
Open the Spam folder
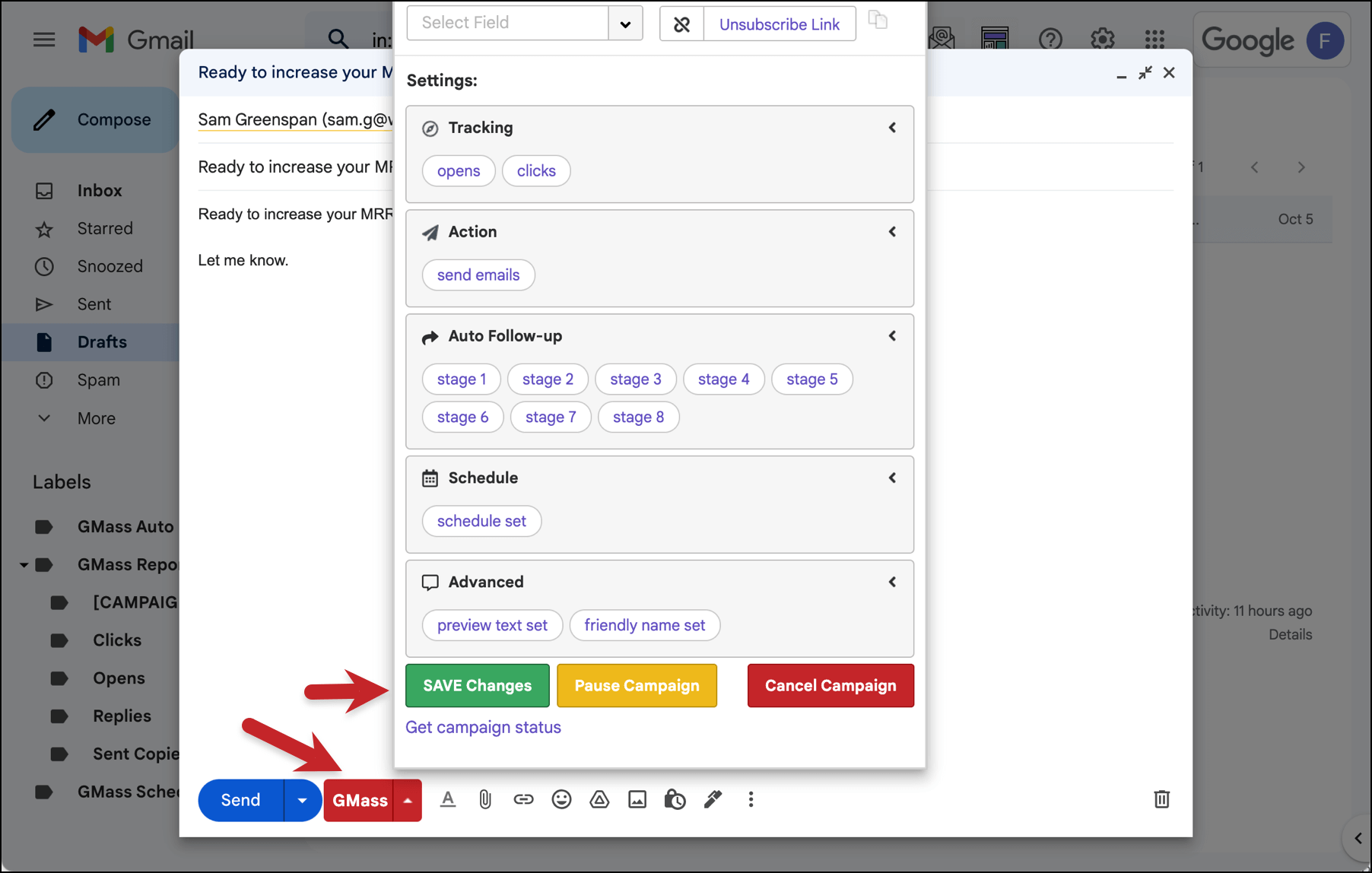(98, 380)
